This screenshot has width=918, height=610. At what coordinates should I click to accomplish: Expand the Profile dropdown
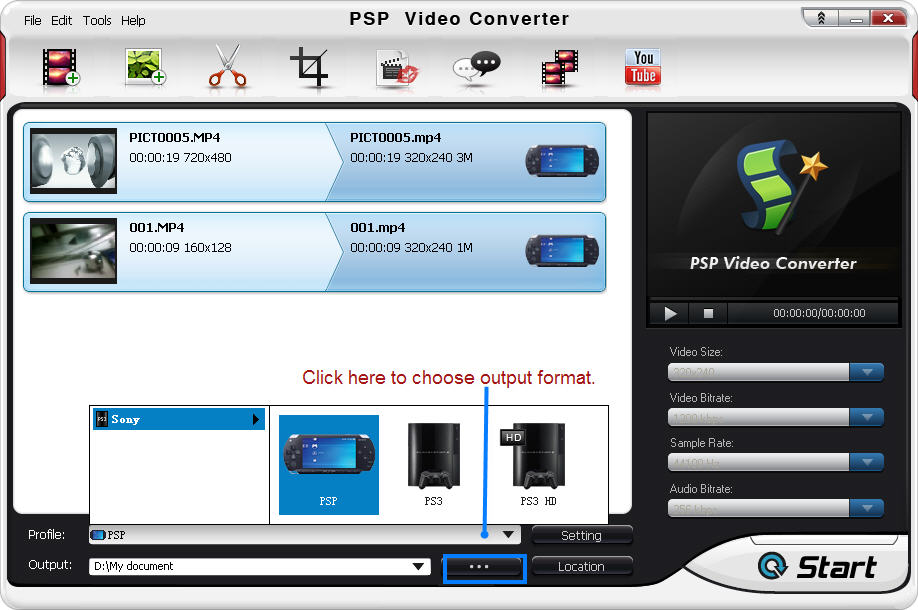click(x=508, y=534)
